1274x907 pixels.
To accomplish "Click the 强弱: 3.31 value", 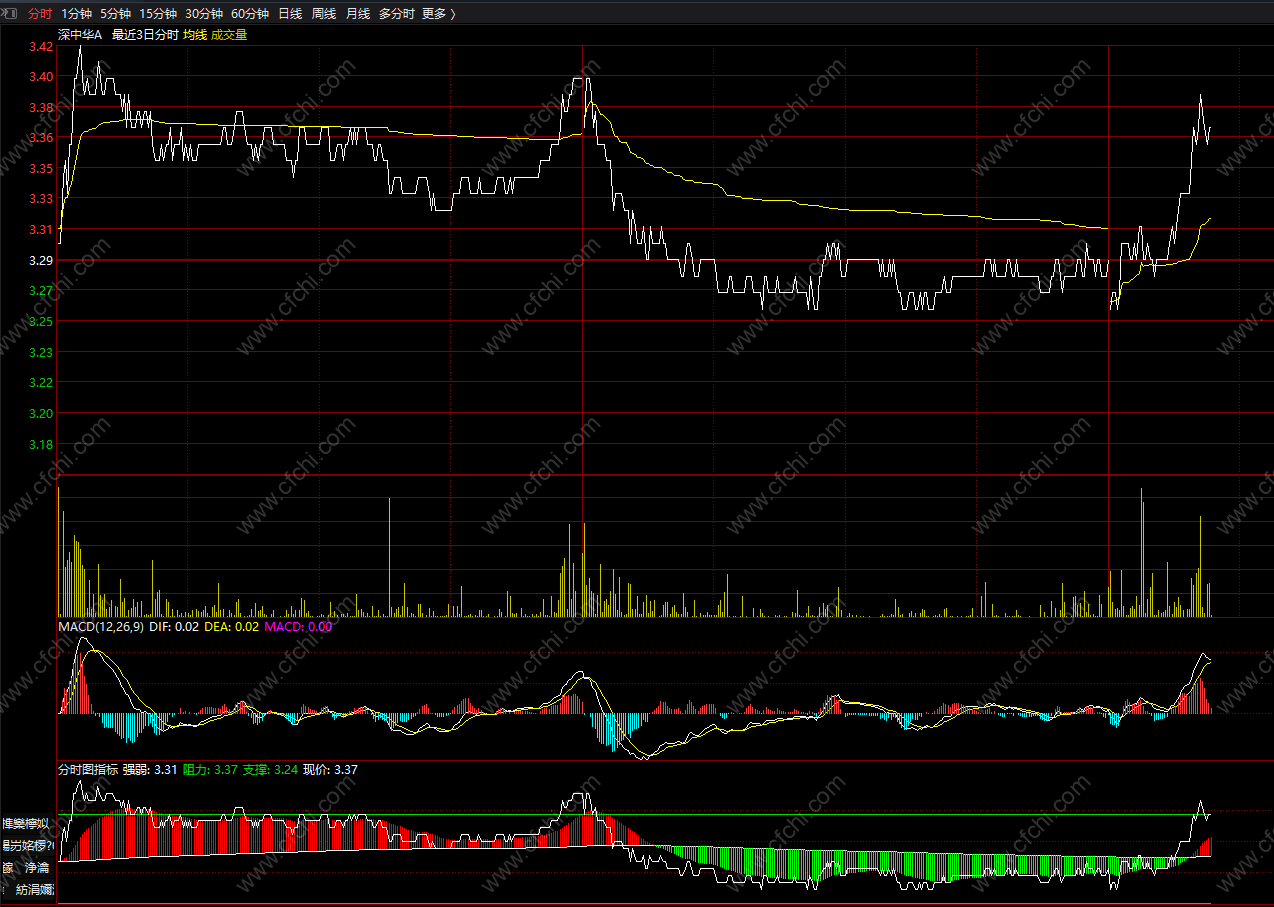I will click(x=150, y=770).
